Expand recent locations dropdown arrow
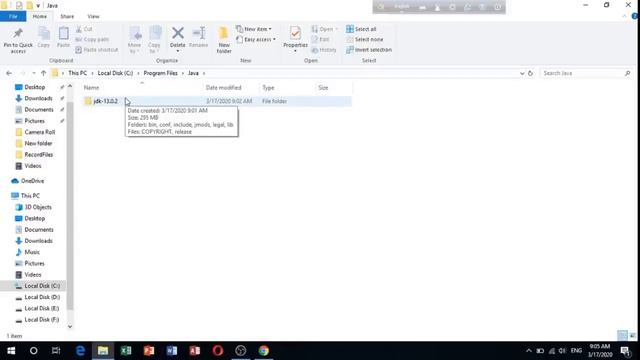Image resolution: width=640 pixels, height=360 pixels. click(x=33, y=73)
